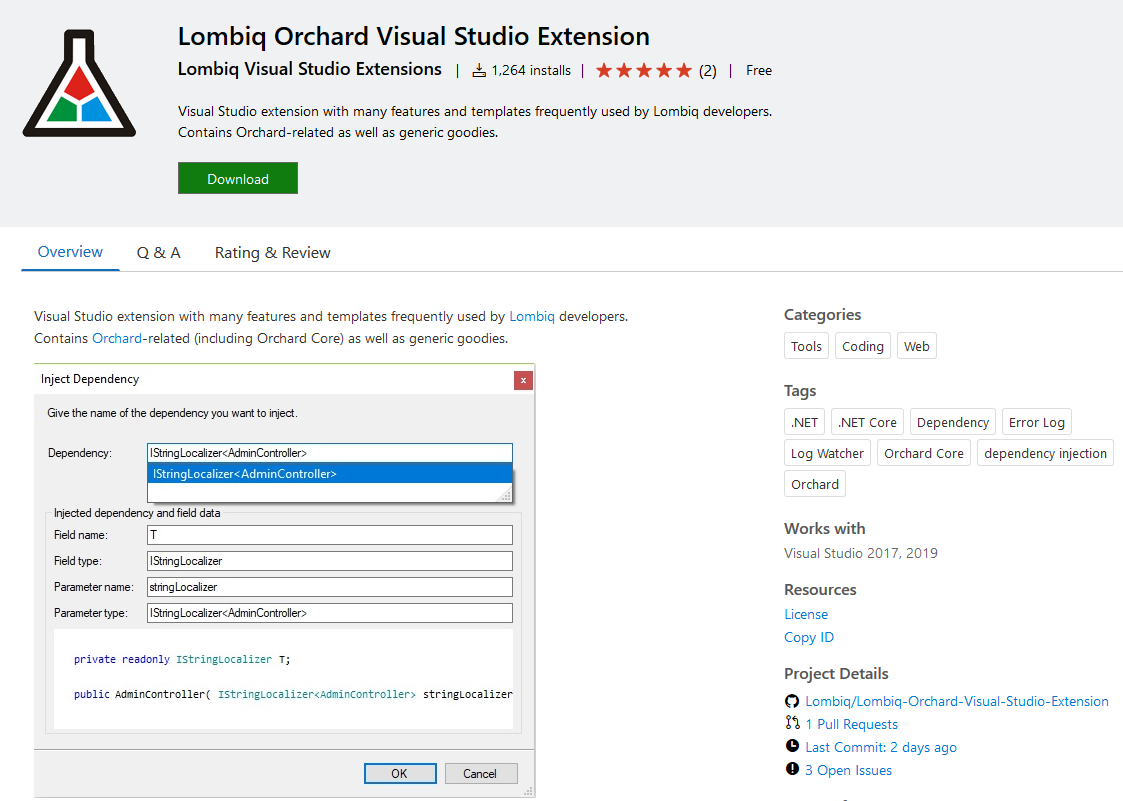Switch to the Q & A tab
The width and height of the screenshot is (1123, 801).
click(x=159, y=253)
